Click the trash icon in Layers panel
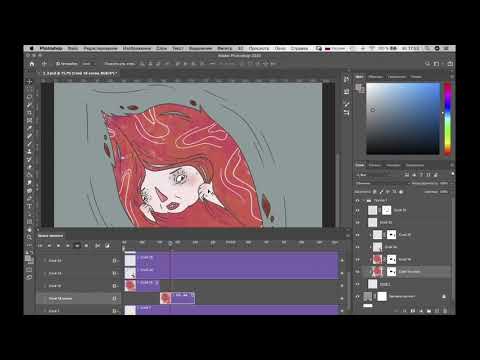Screen dimensions: 480x360 click(445, 311)
